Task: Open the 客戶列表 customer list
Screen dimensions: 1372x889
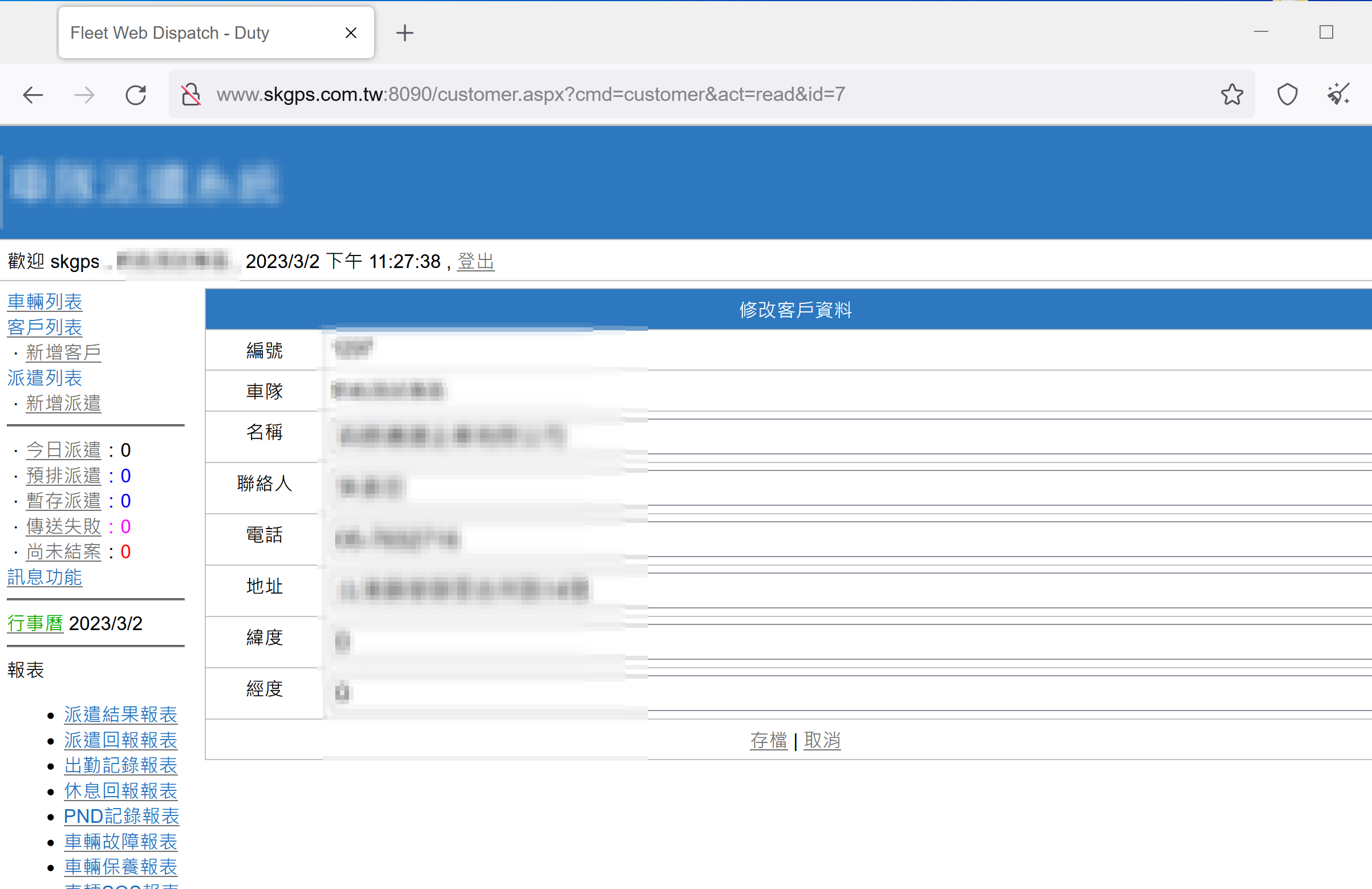Action: pos(45,327)
